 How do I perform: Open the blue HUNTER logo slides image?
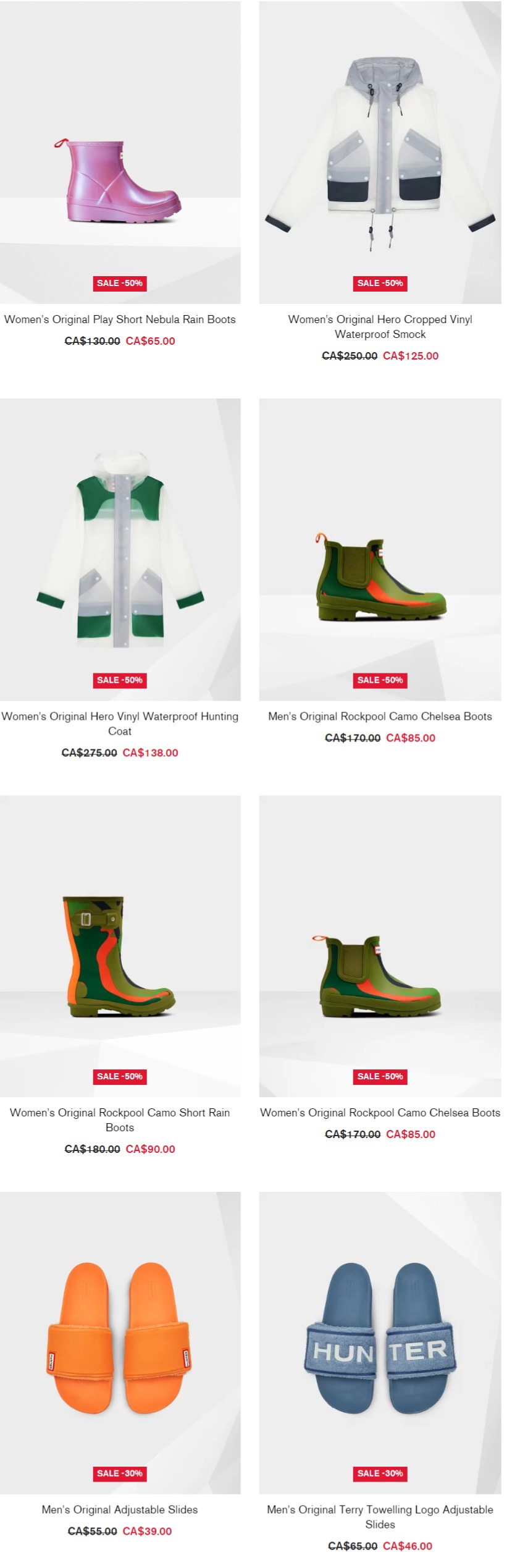380,1342
